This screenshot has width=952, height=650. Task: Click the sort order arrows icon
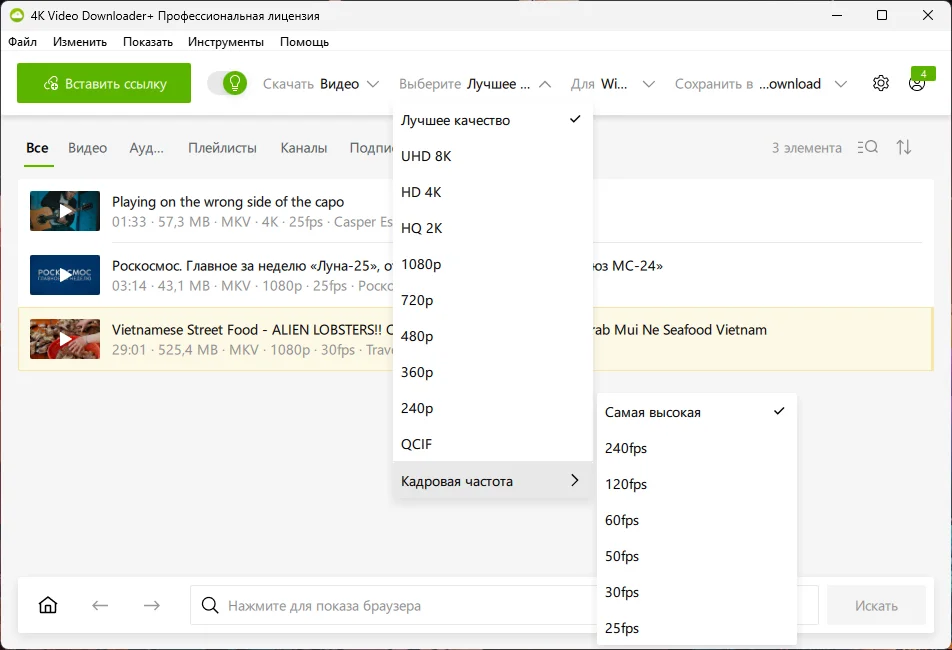904,148
